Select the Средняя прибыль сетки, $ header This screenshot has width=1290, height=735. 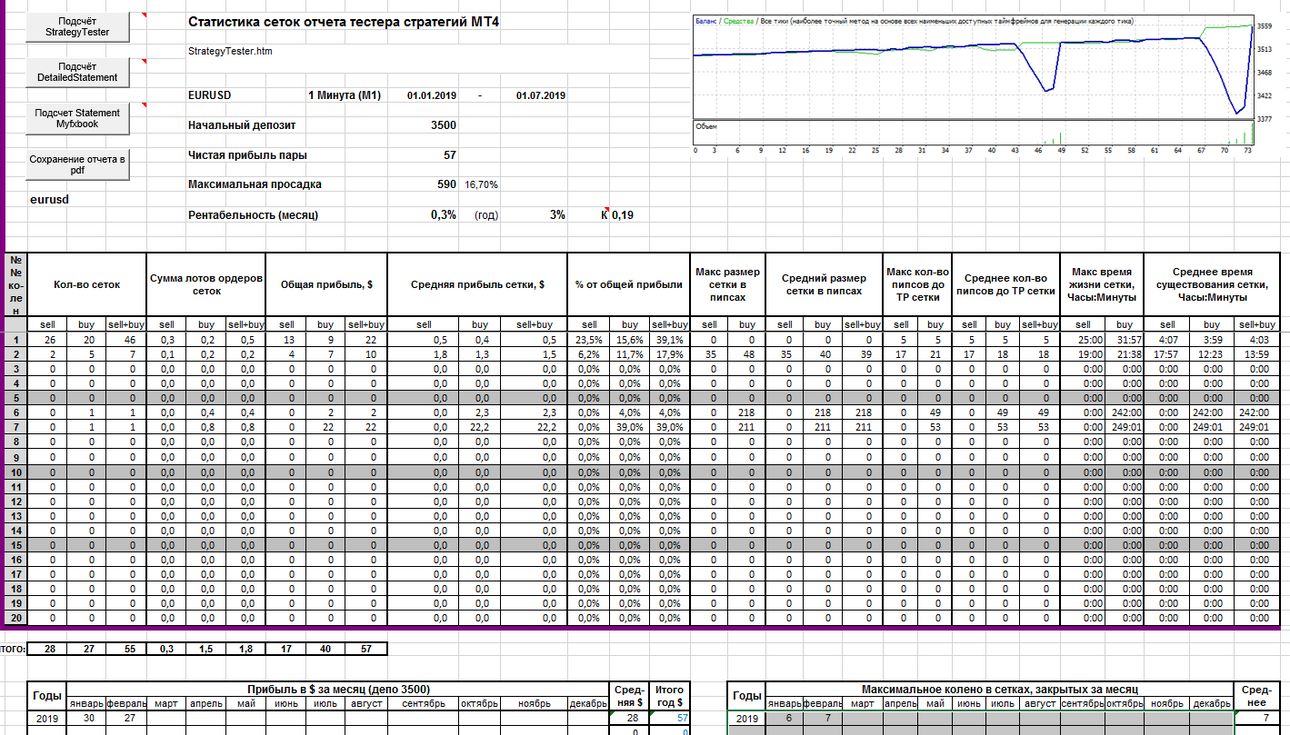pos(477,285)
